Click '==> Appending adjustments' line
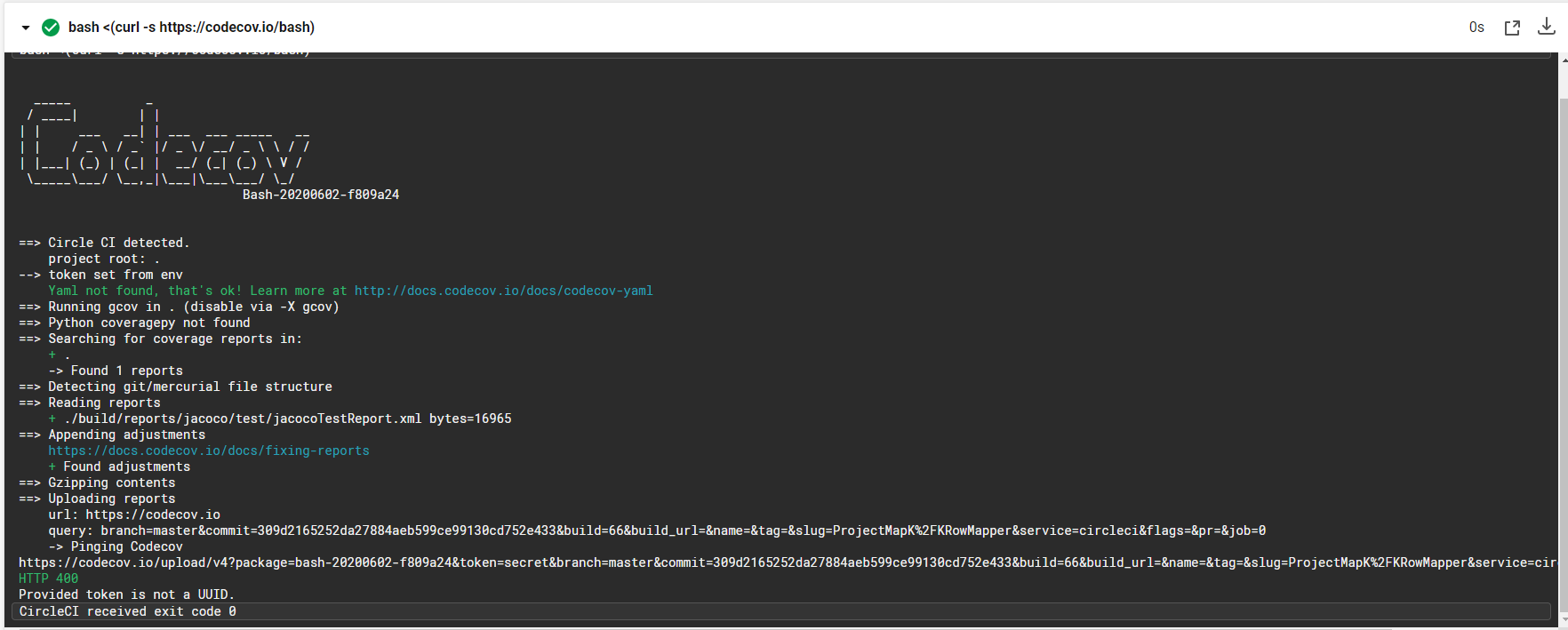 112,435
